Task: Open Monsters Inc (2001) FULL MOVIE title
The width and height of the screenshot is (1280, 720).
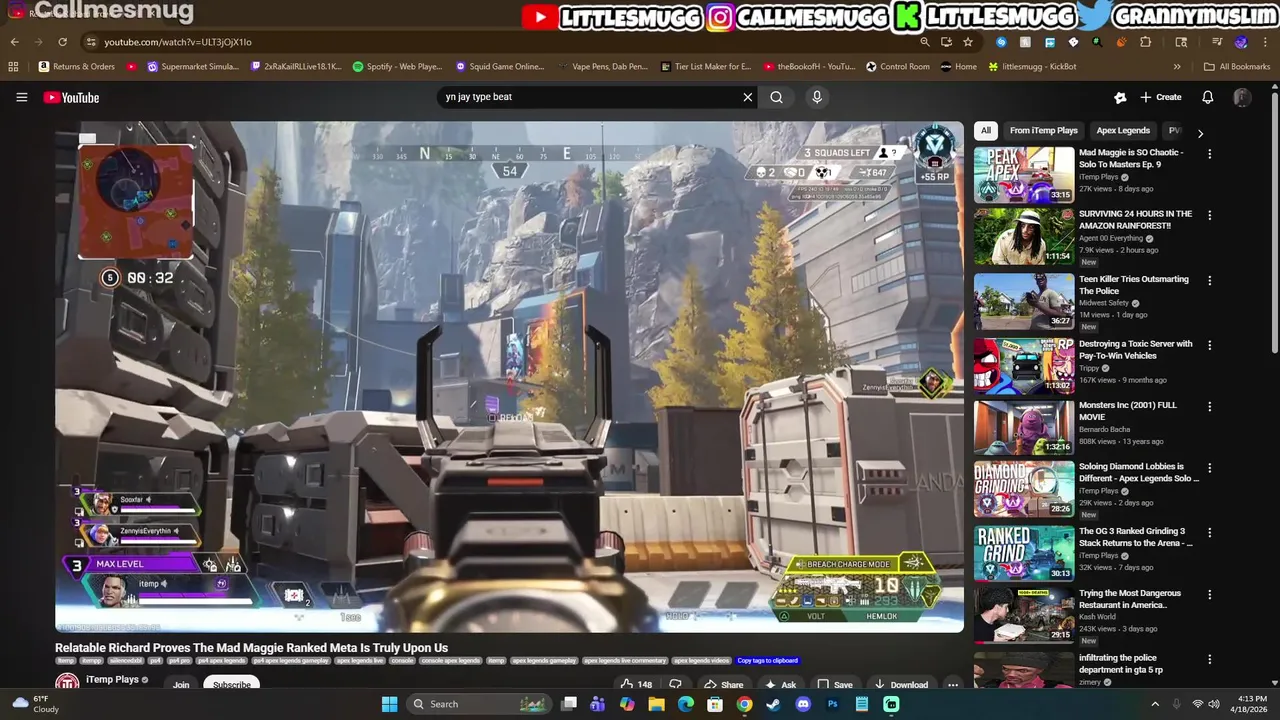Action: 1128,411
